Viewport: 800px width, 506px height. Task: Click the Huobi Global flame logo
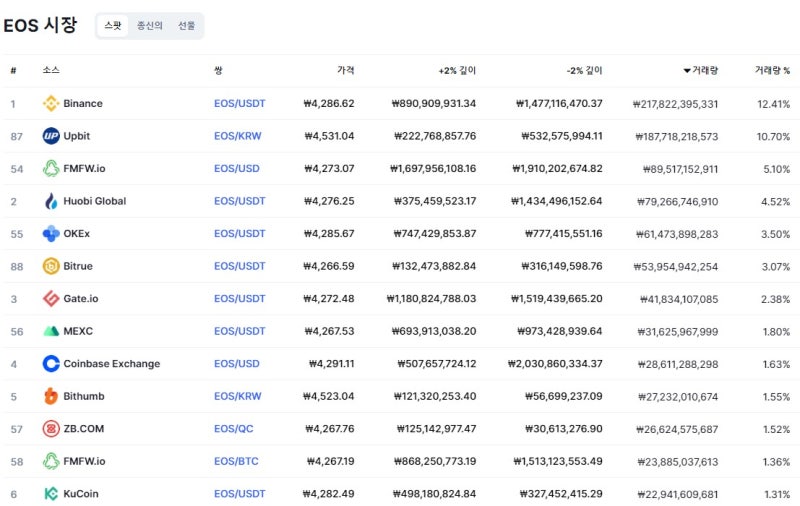point(51,201)
